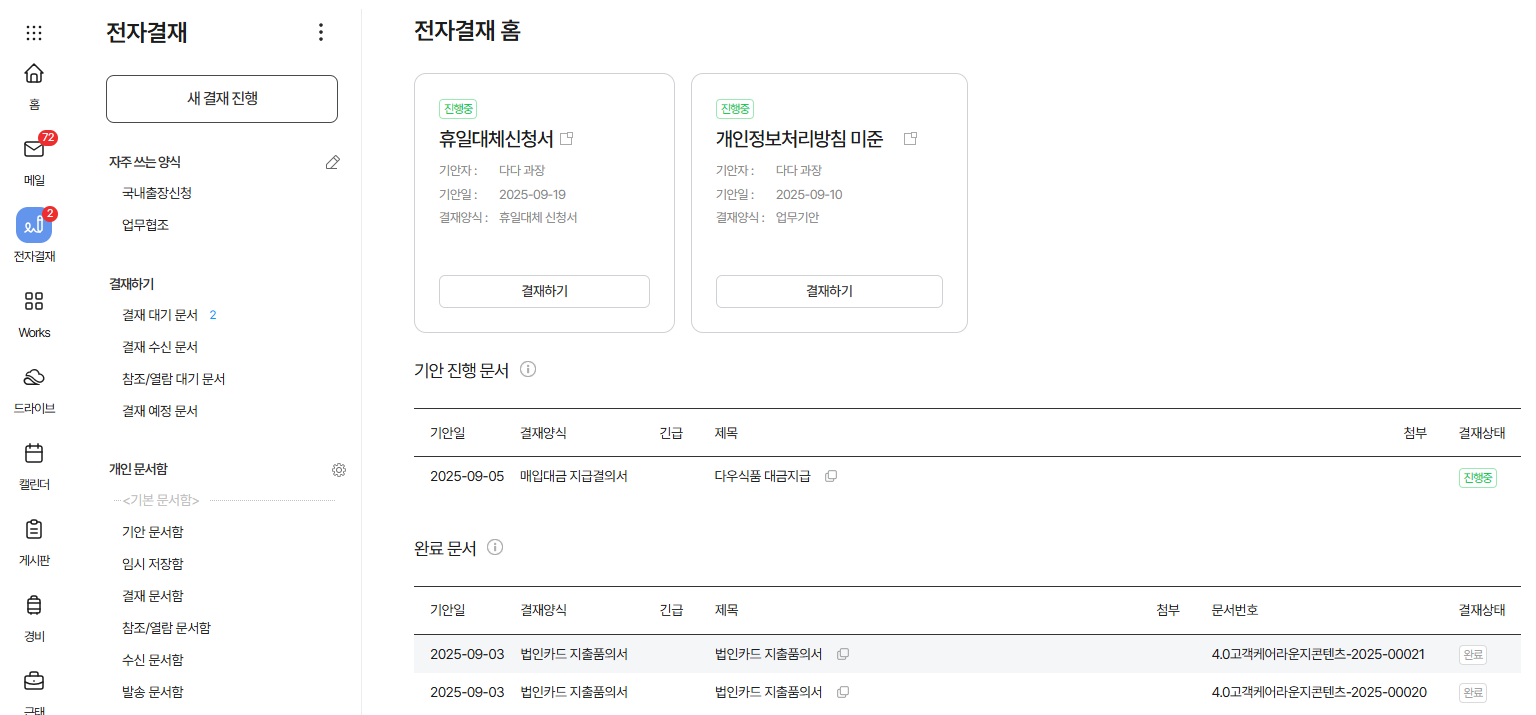This screenshot has width=1536, height=715.
Task: Click info icon next to 완료 문서
Action: coord(494,547)
